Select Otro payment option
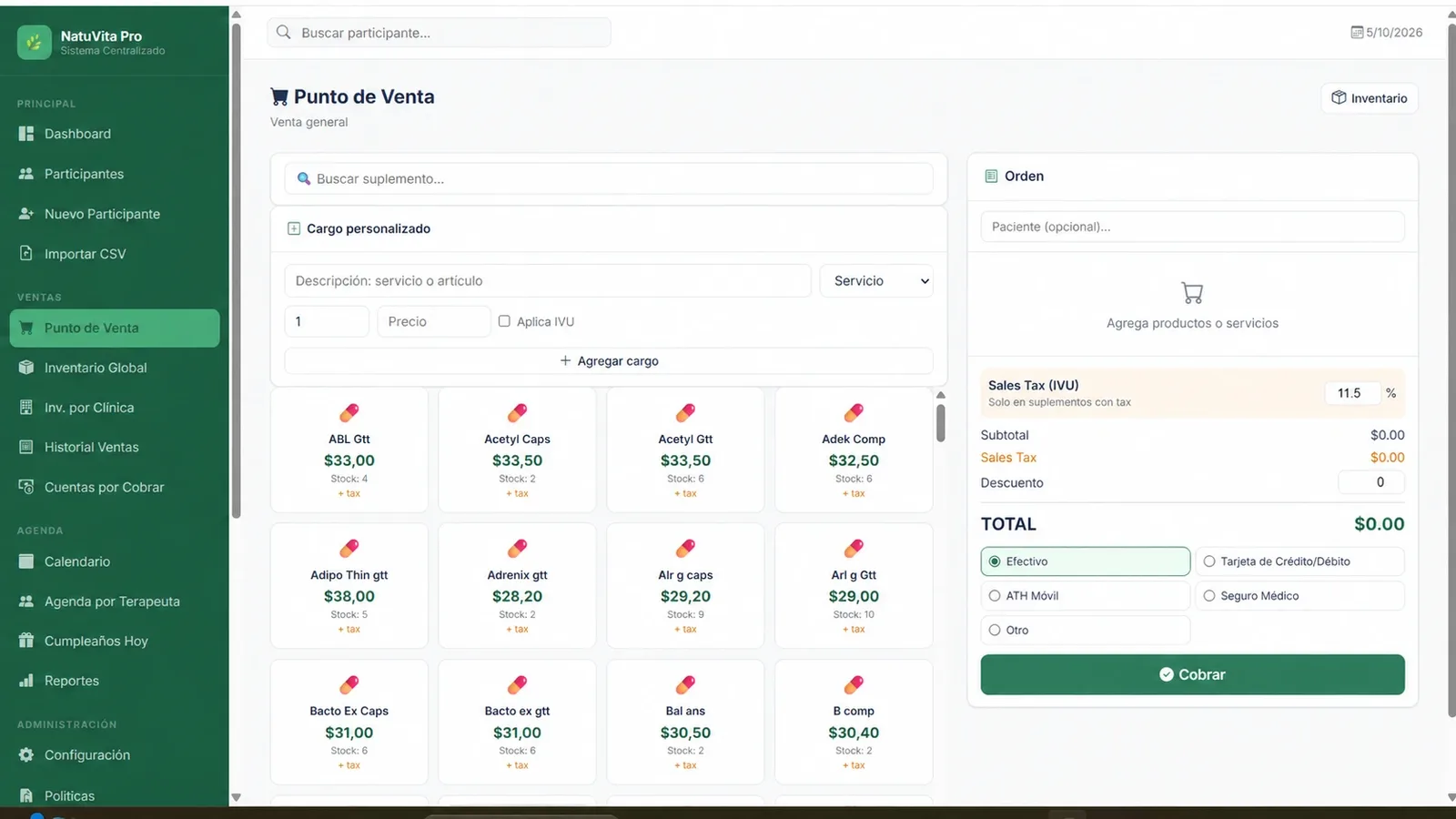Viewport: 1456px width, 819px height. (1085, 630)
